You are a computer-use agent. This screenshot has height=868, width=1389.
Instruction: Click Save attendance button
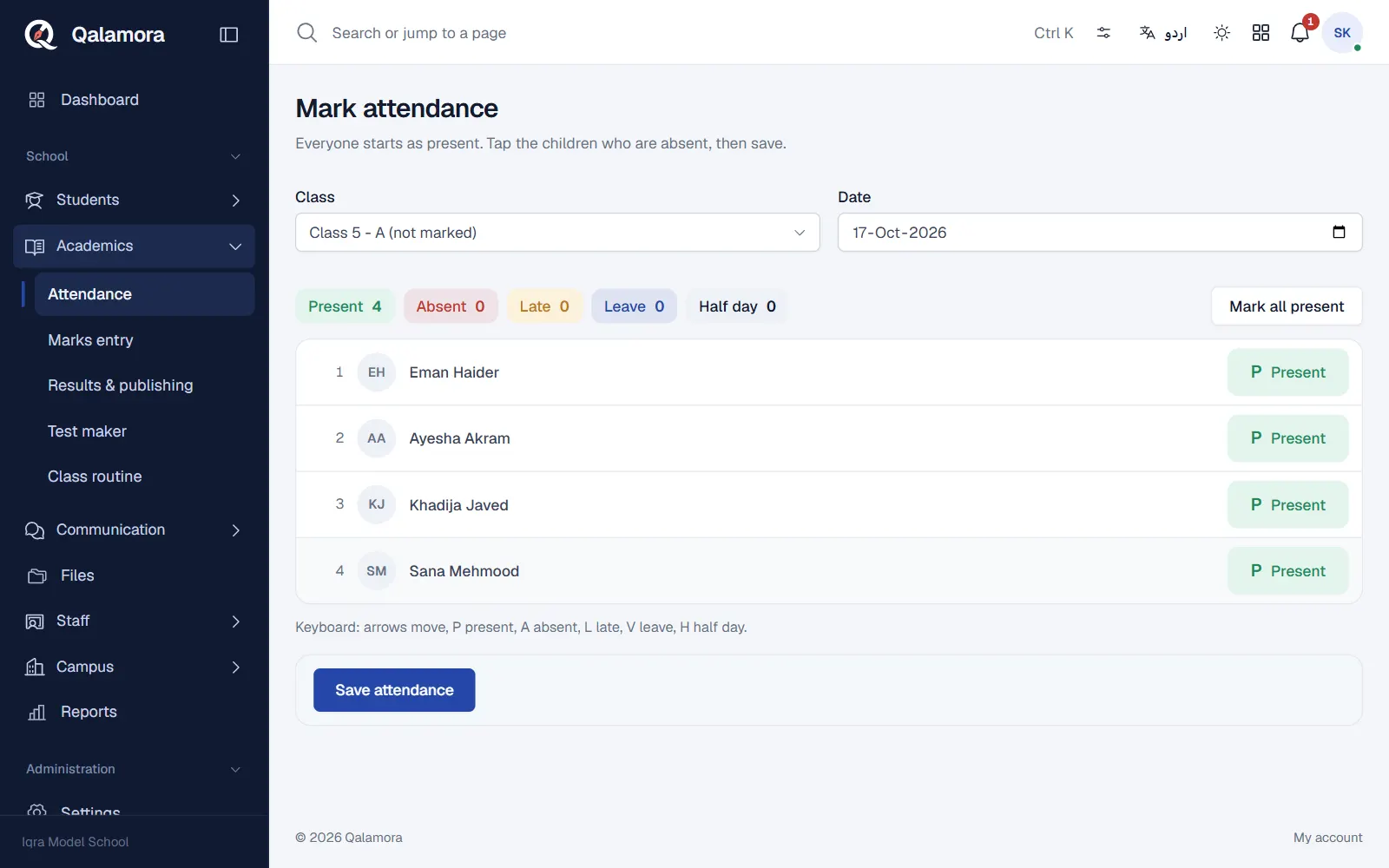(394, 690)
